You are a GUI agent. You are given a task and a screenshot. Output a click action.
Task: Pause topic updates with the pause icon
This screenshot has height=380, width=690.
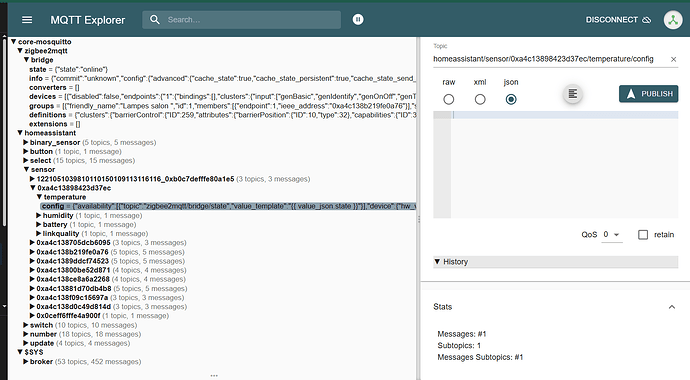click(358, 19)
